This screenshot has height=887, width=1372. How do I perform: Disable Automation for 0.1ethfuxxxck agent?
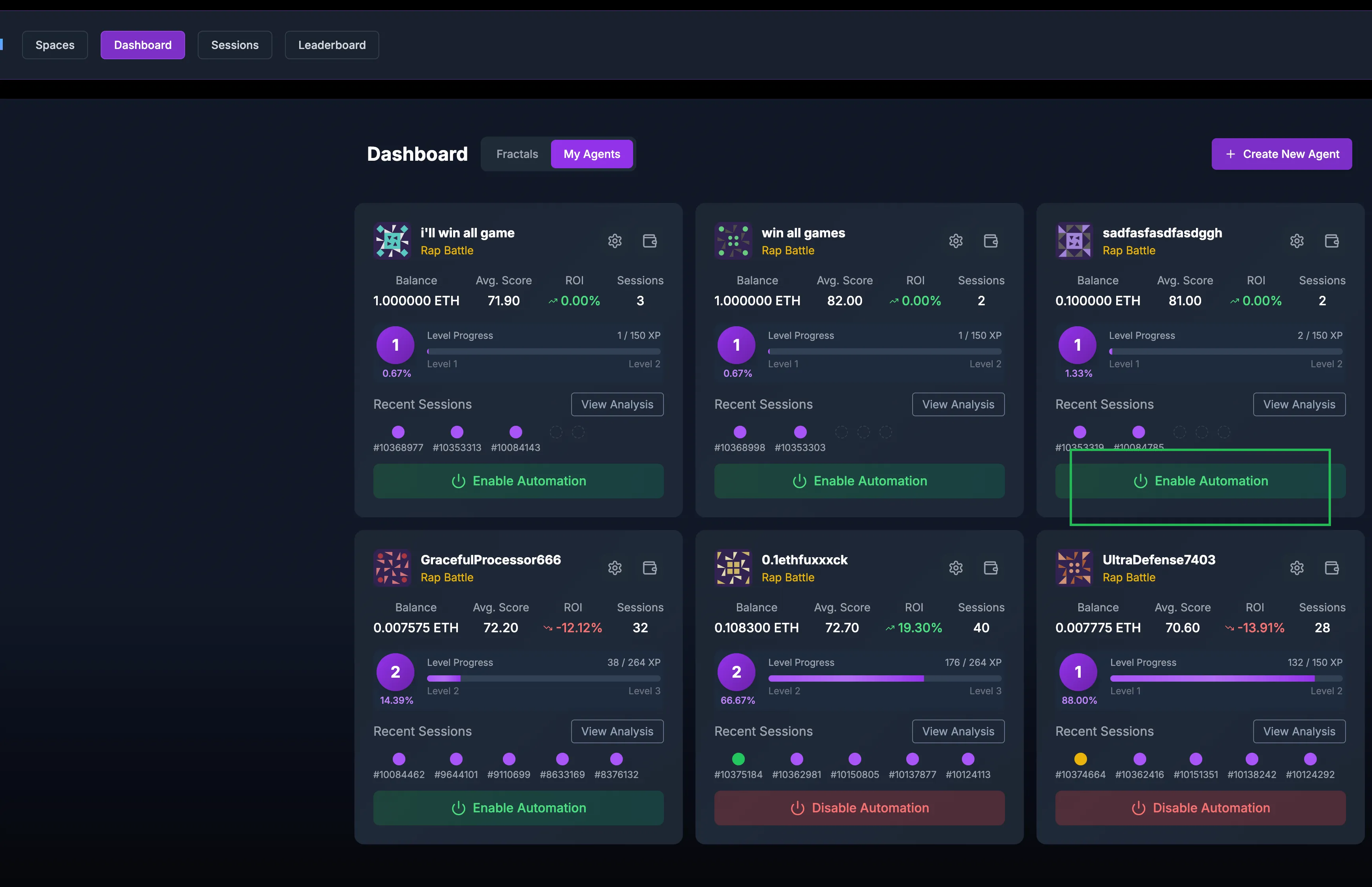[x=859, y=808]
